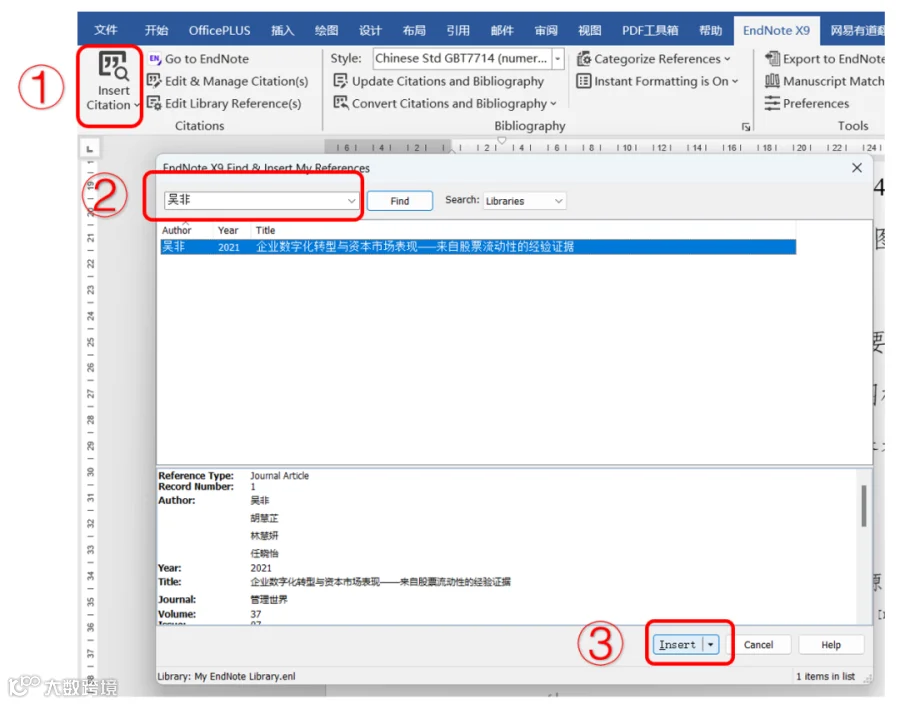Sort results by Year column

pyautogui.click(x=228, y=230)
